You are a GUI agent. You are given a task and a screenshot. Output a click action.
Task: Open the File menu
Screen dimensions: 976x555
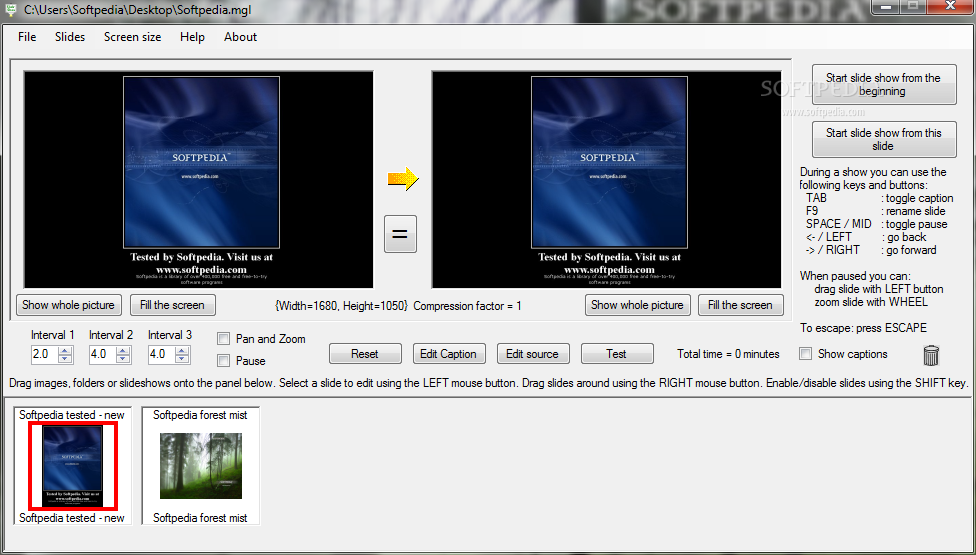pos(27,37)
